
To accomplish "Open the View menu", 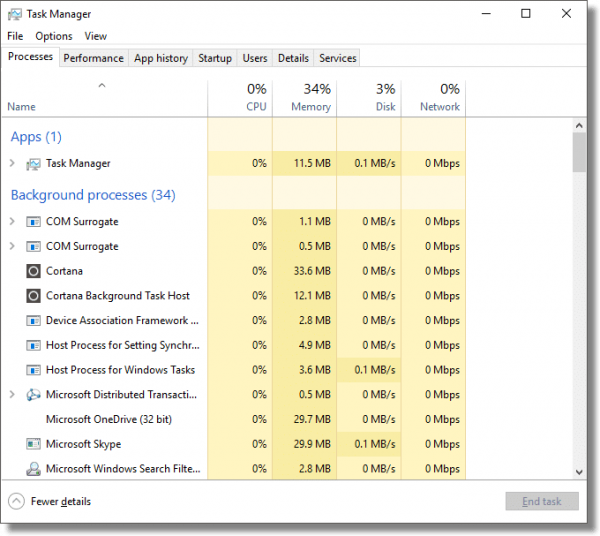I will [x=96, y=36].
